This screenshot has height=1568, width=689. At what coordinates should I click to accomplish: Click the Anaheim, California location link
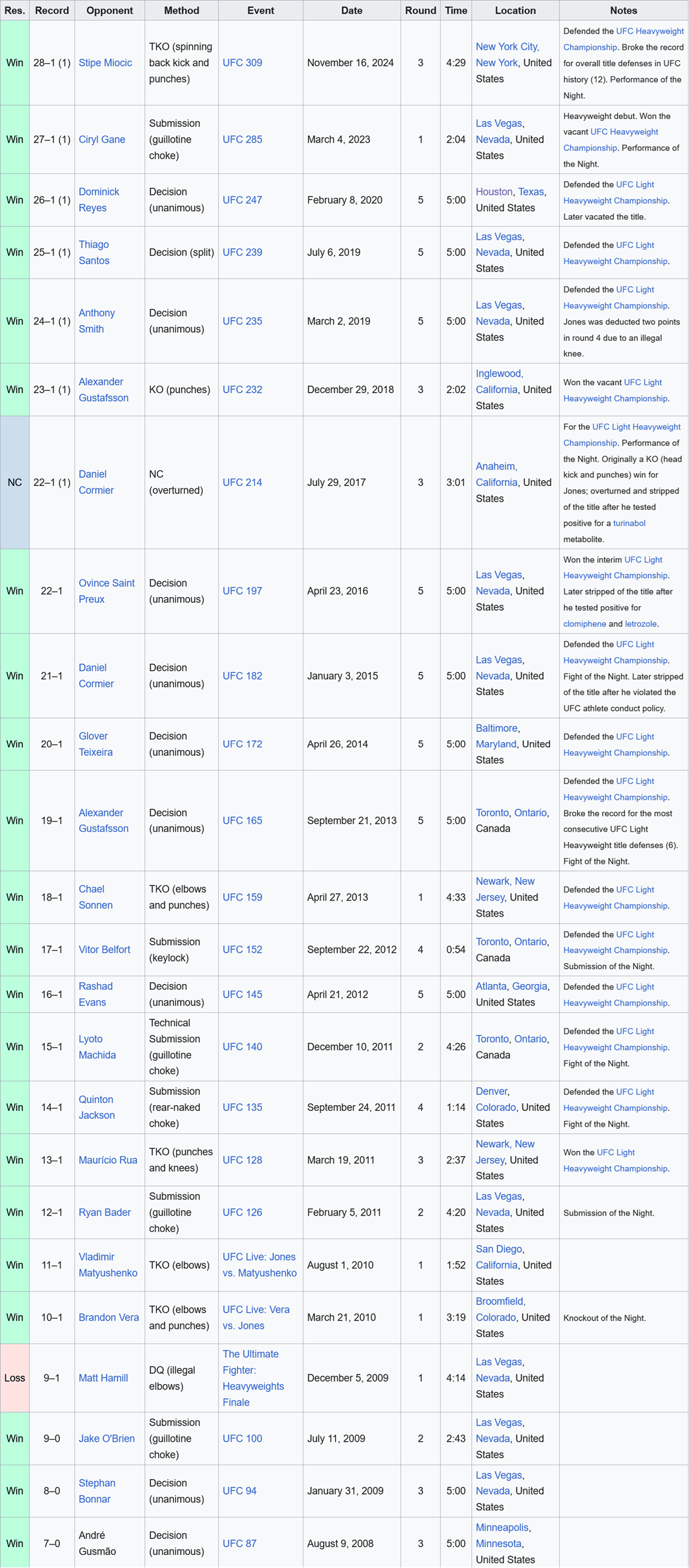tap(497, 474)
